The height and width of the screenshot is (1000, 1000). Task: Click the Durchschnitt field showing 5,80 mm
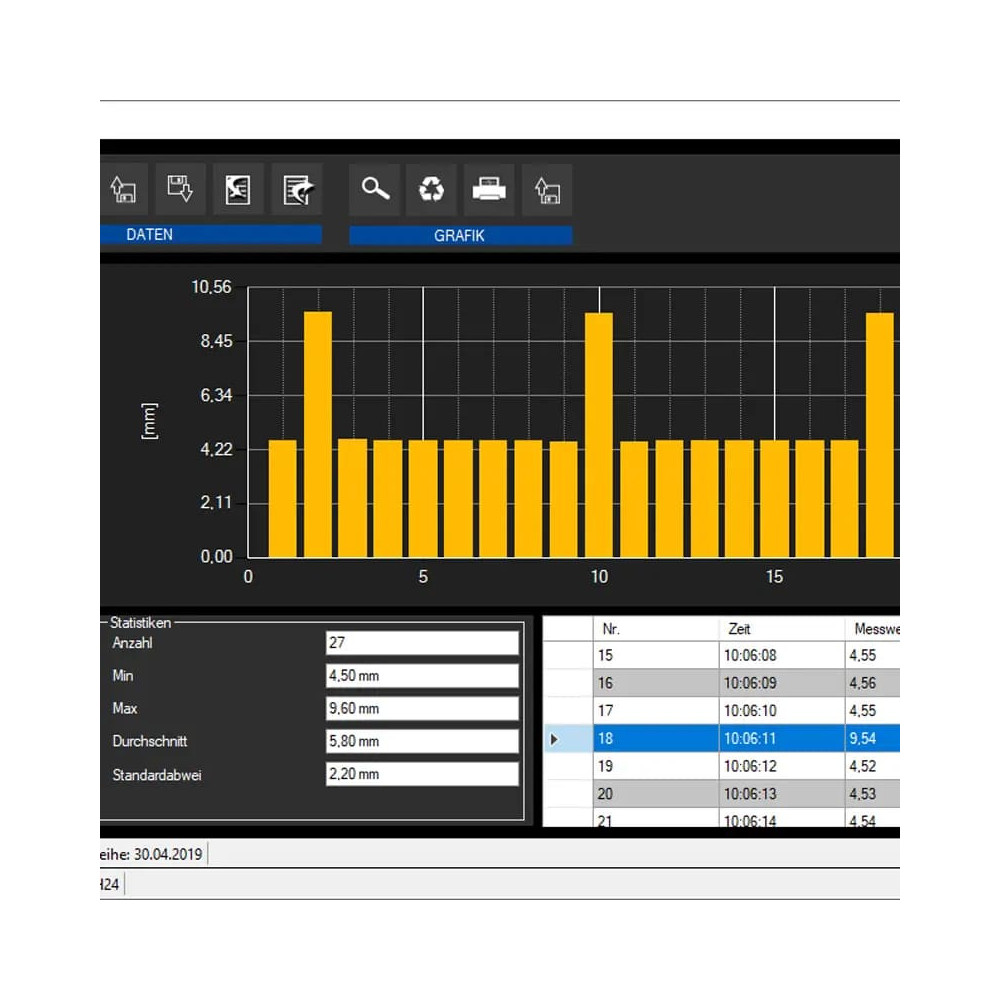coord(422,741)
